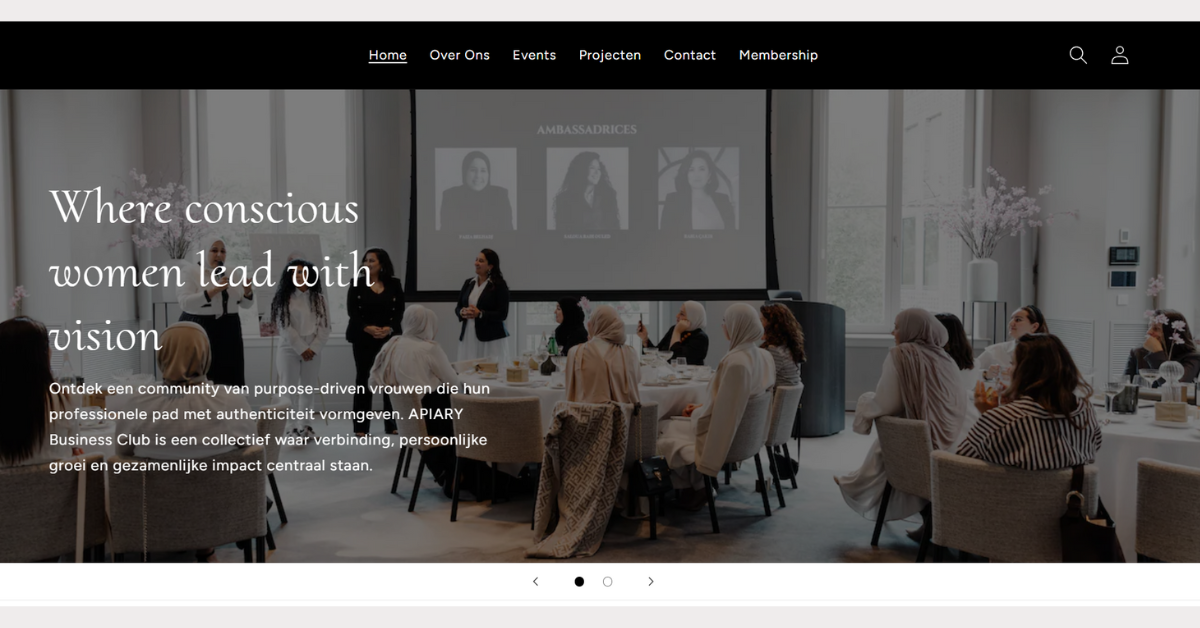Screen dimensions: 1200x628
Task: Open the Over Ons page
Action: [460, 55]
